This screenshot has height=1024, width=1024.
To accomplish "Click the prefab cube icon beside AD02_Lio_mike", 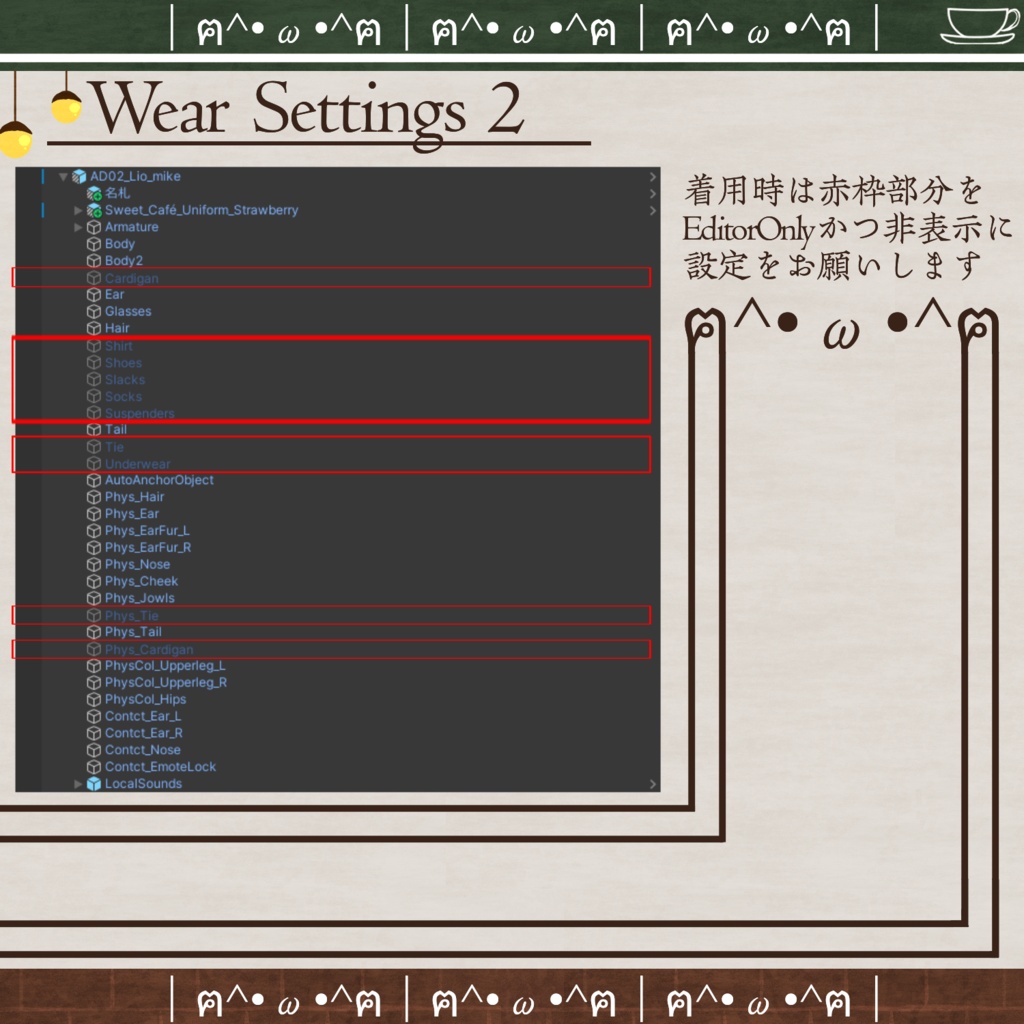I will click(79, 176).
